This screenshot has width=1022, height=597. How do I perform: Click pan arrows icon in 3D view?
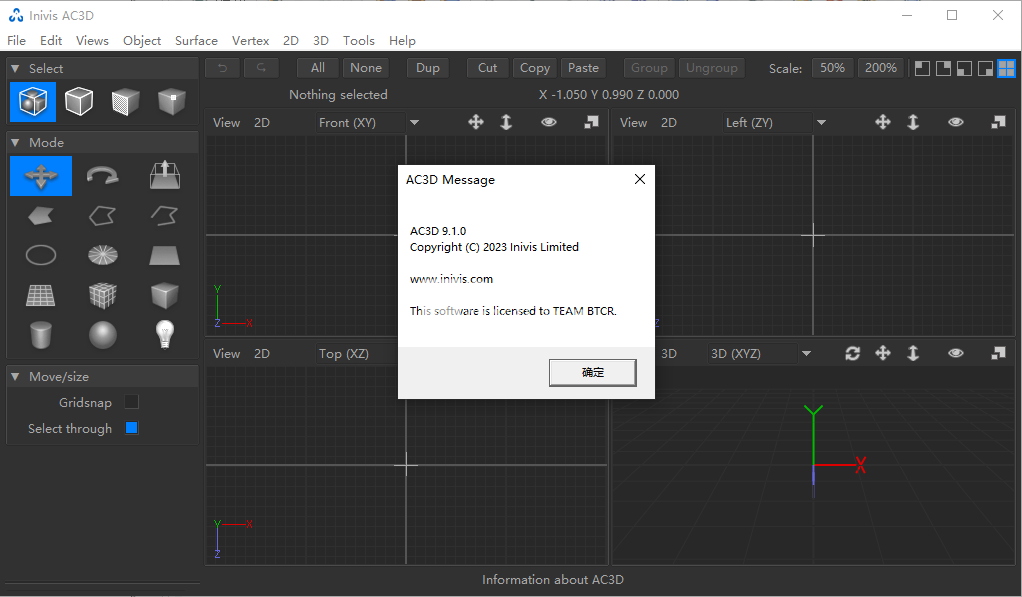tap(883, 353)
